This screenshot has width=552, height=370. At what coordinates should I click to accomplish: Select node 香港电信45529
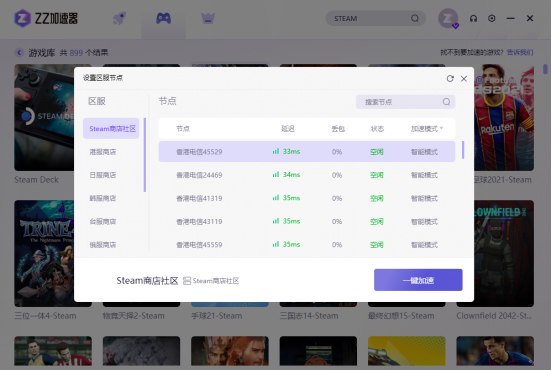point(307,152)
